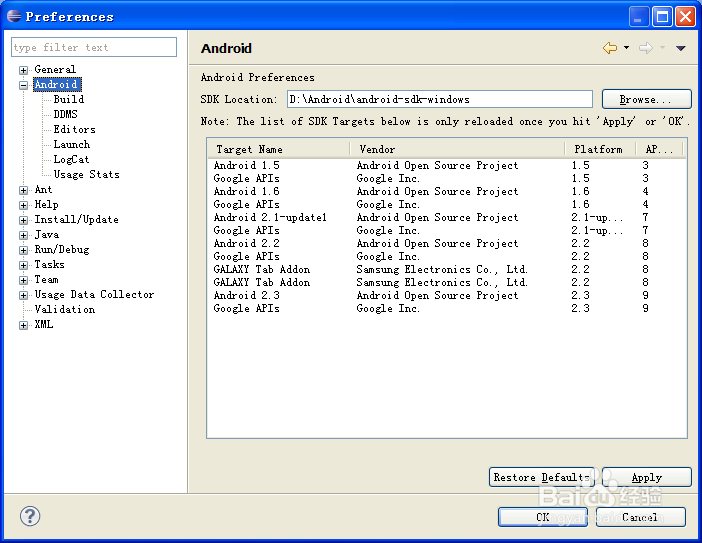Viewport: 702px width, 543px height.
Task: Expand the General tree node
Action: (x=23, y=70)
